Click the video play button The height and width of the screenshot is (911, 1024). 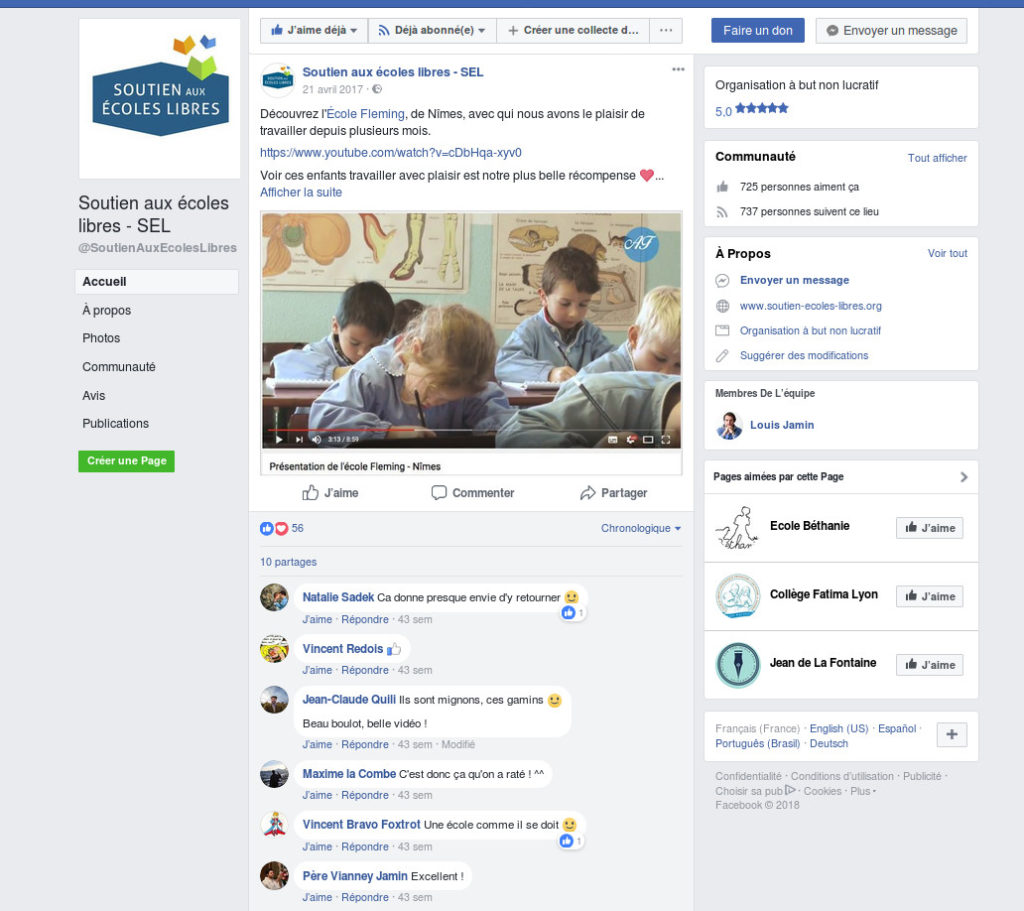pos(279,440)
